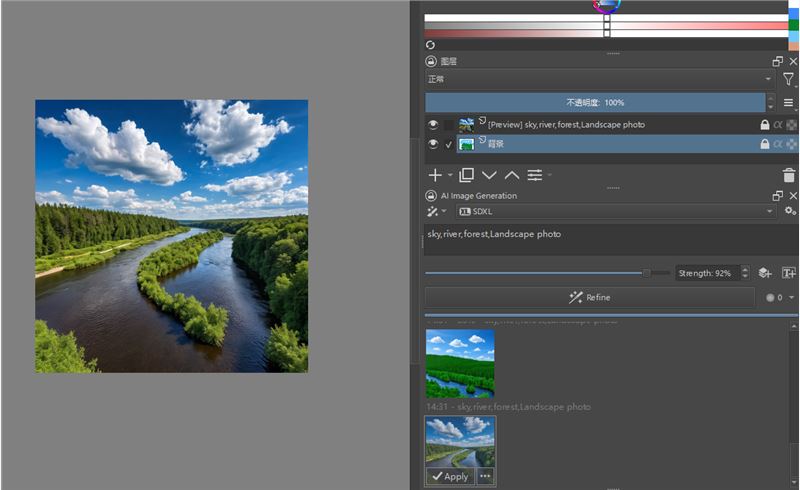
Task: Toggle lock on the 背景 layer
Action: [765, 144]
